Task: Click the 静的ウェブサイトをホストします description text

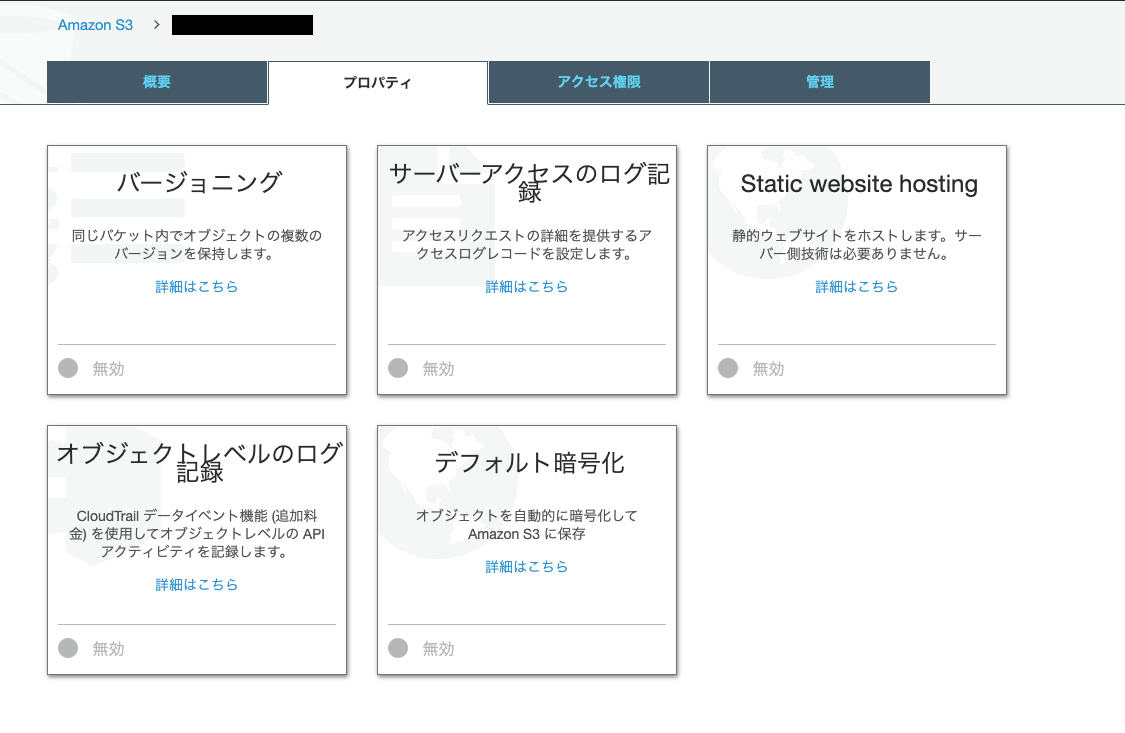Action: pyautogui.click(x=857, y=245)
